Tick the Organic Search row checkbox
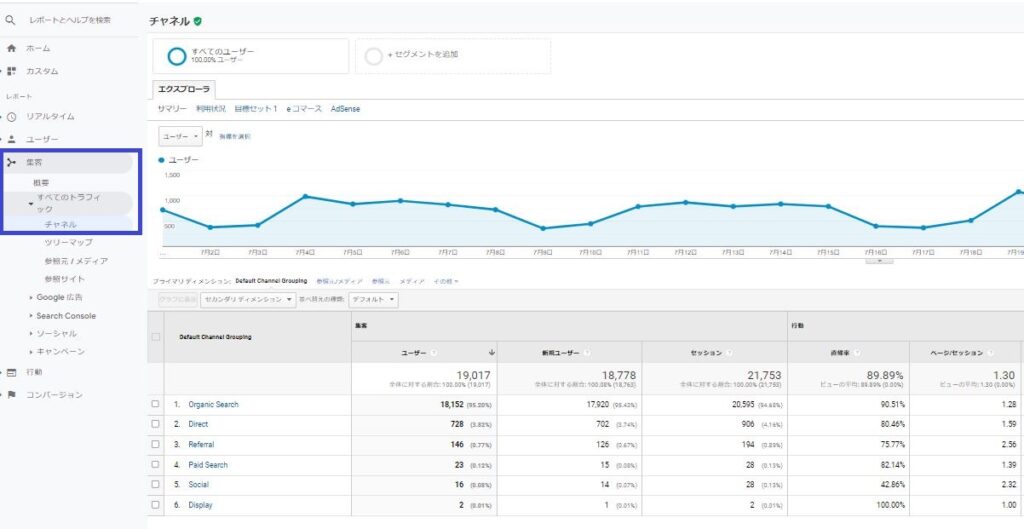 click(155, 404)
